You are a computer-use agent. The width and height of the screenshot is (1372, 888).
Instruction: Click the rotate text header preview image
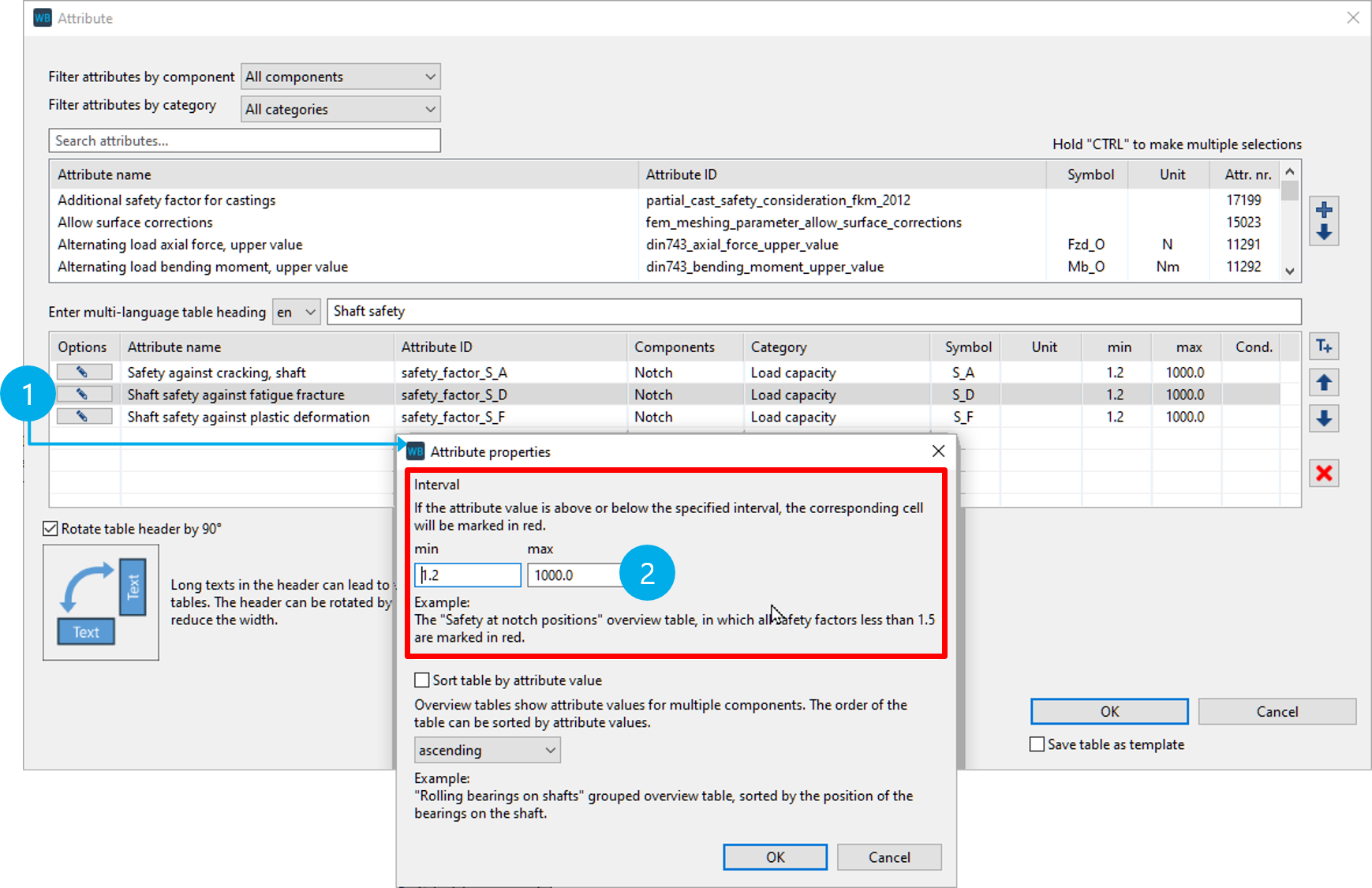[x=101, y=602]
